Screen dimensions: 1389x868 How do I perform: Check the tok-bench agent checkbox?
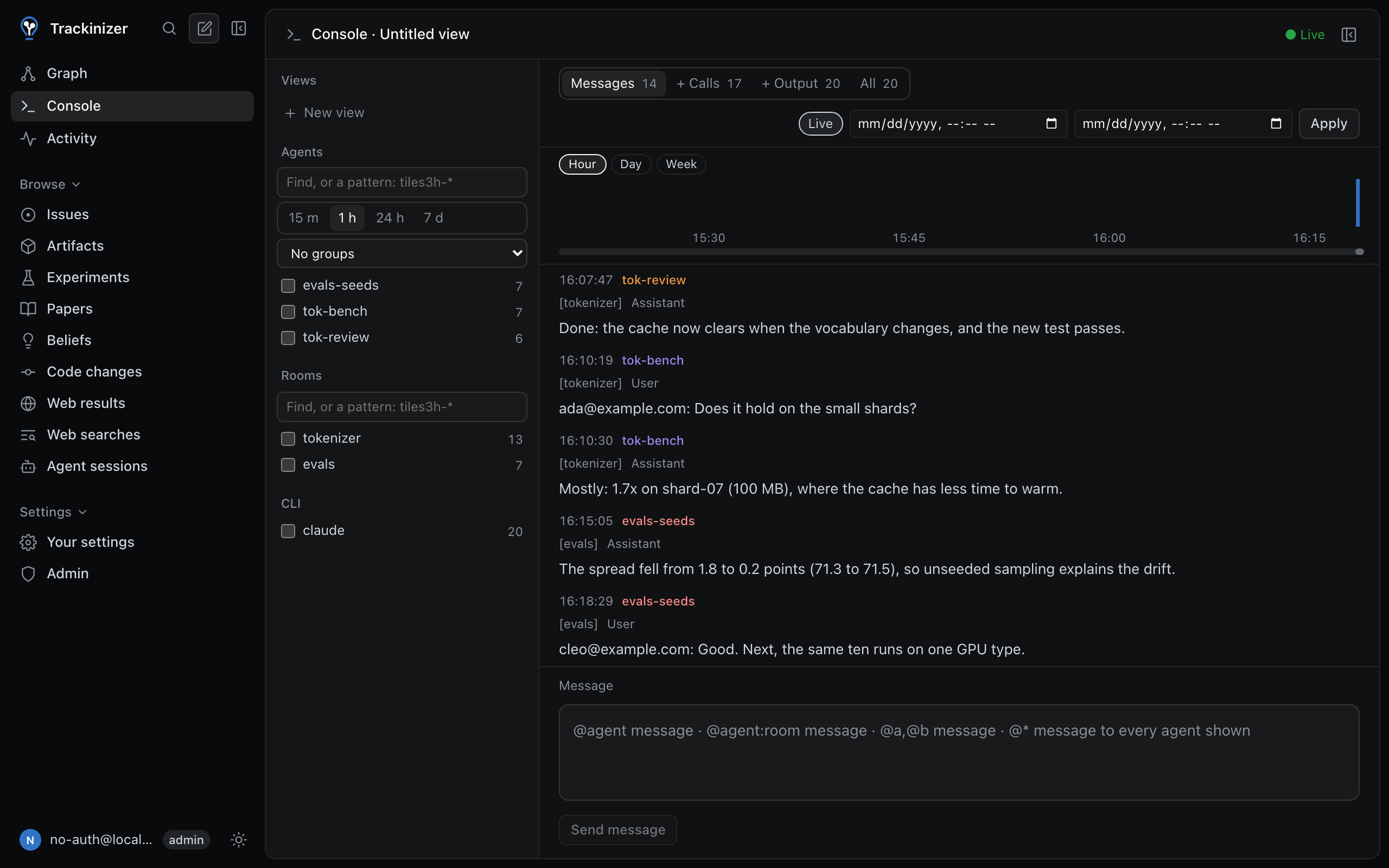(288, 312)
